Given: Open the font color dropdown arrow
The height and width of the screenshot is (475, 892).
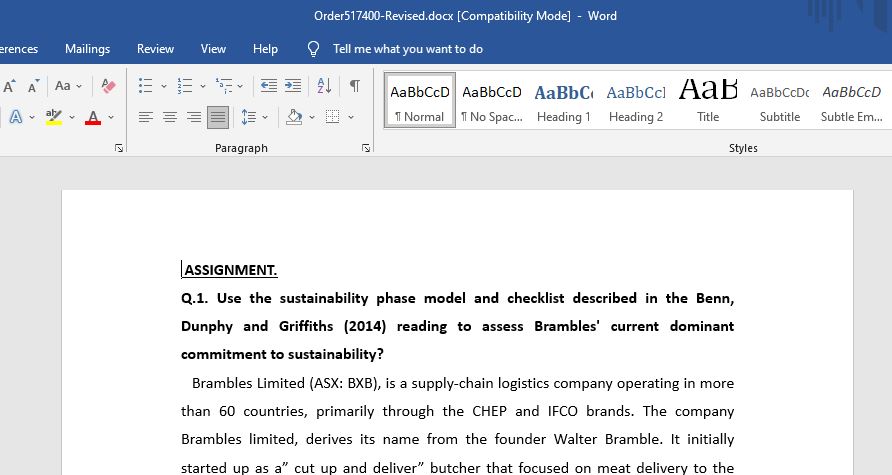Looking at the screenshot, I should [111, 117].
